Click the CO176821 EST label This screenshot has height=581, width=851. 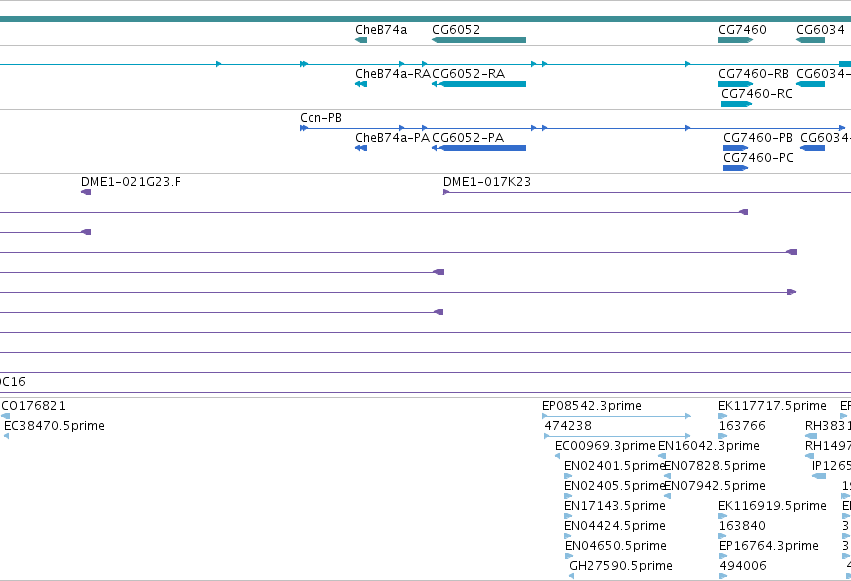pyautogui.click(x=33, y=406)
